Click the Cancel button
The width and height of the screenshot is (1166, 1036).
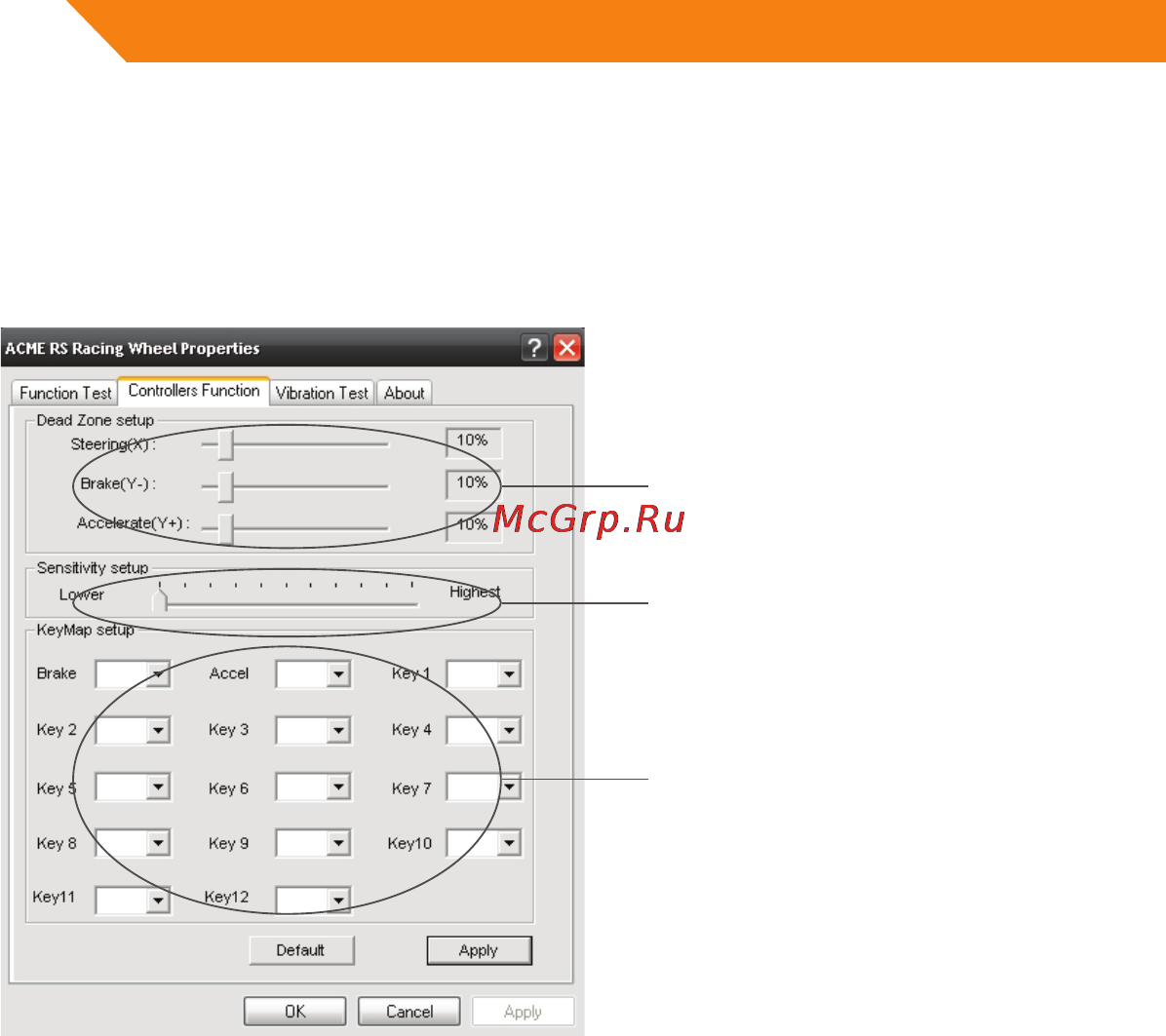(x=409, y=1012)
